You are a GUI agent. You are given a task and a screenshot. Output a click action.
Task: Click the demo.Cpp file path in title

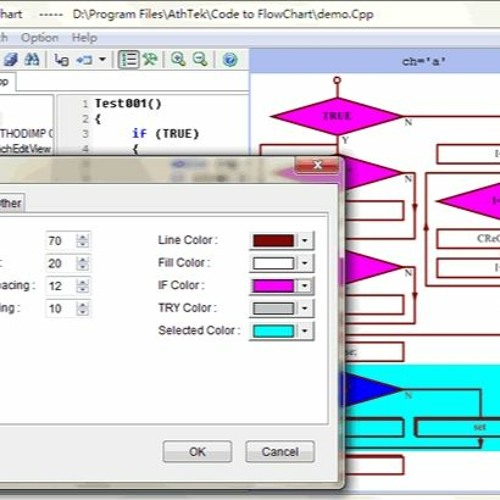[x=223, y=14]
